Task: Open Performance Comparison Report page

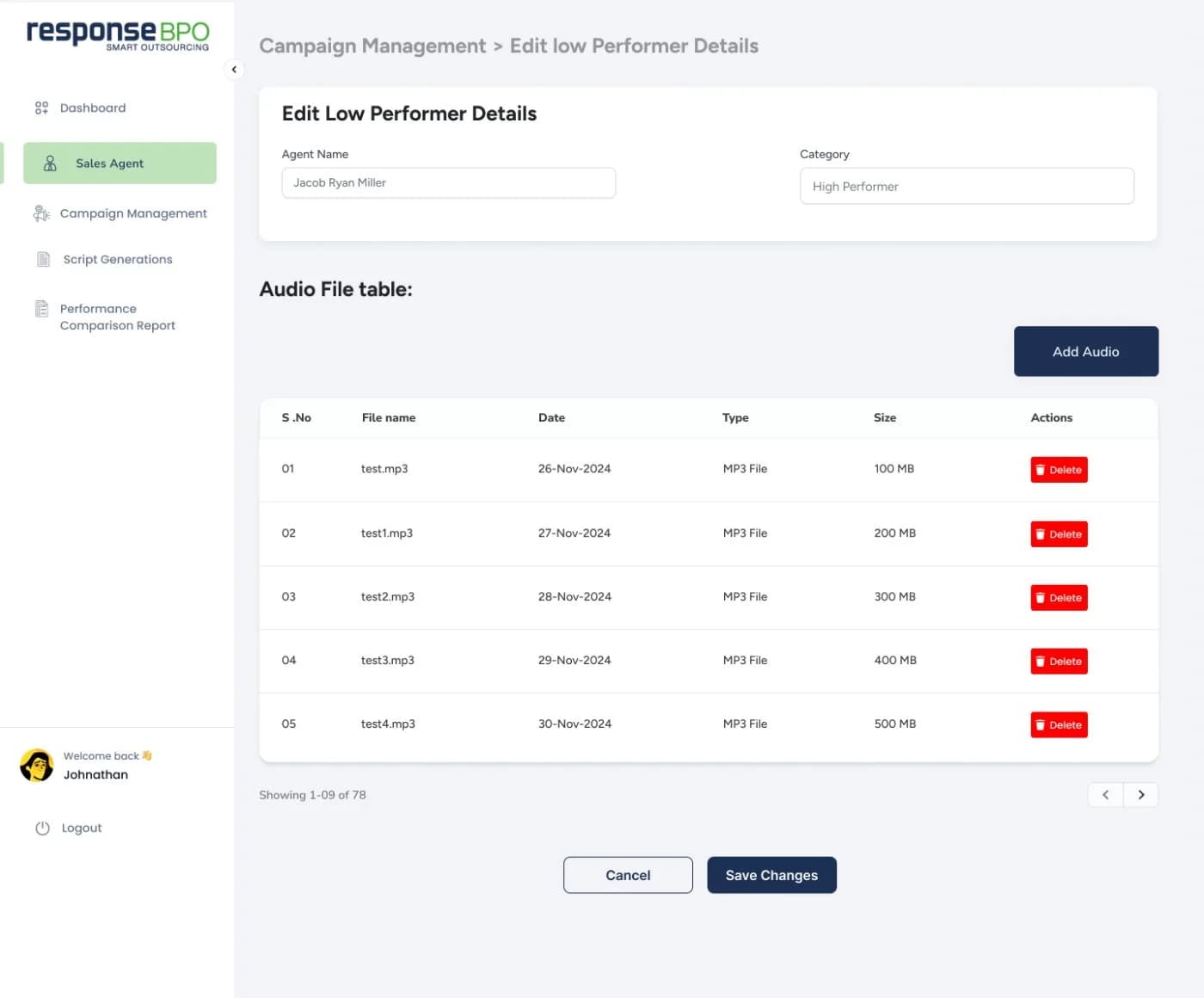Action: [117, 317]
